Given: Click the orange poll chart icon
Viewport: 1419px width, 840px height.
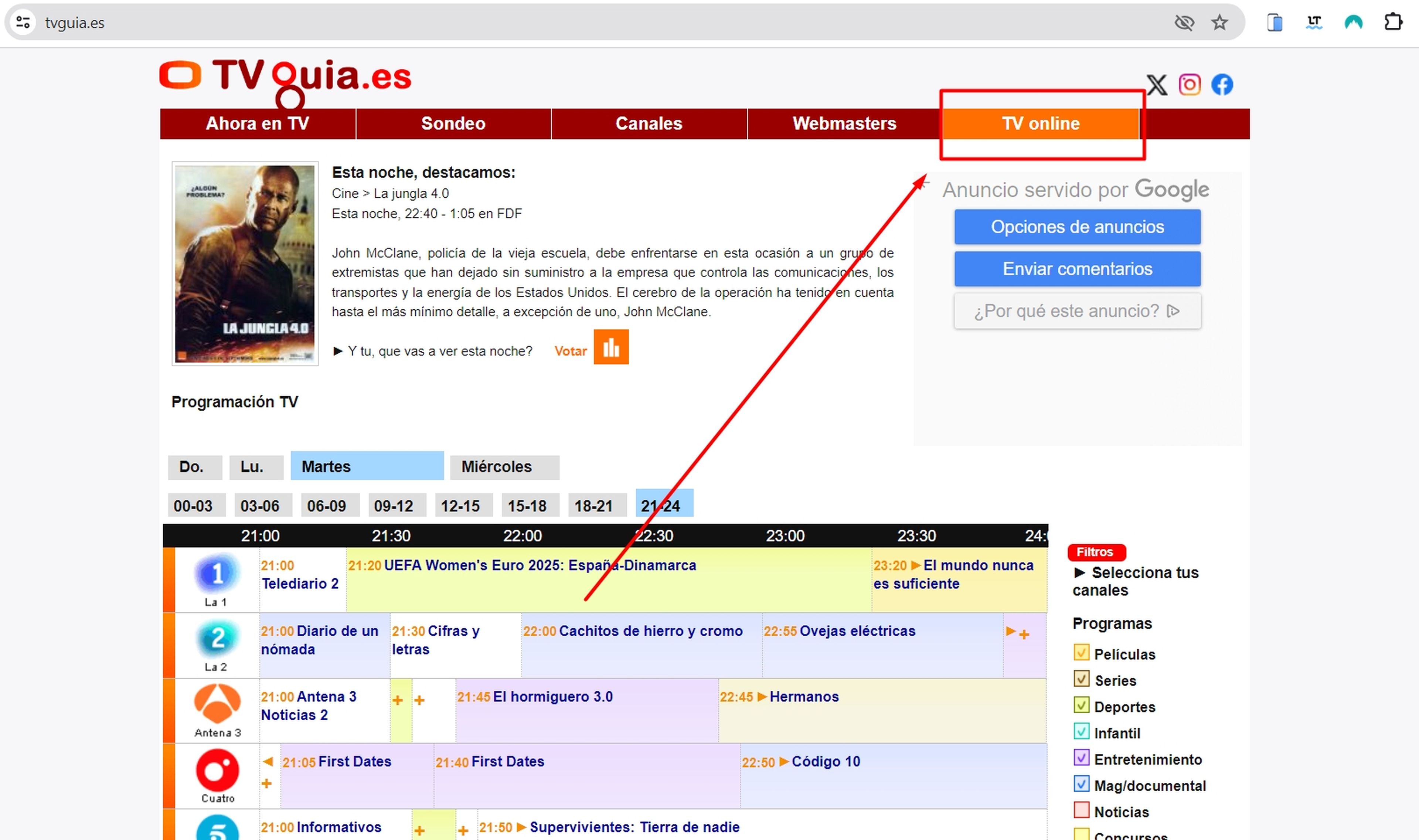Looking at the screenshot, I should 611,347.
